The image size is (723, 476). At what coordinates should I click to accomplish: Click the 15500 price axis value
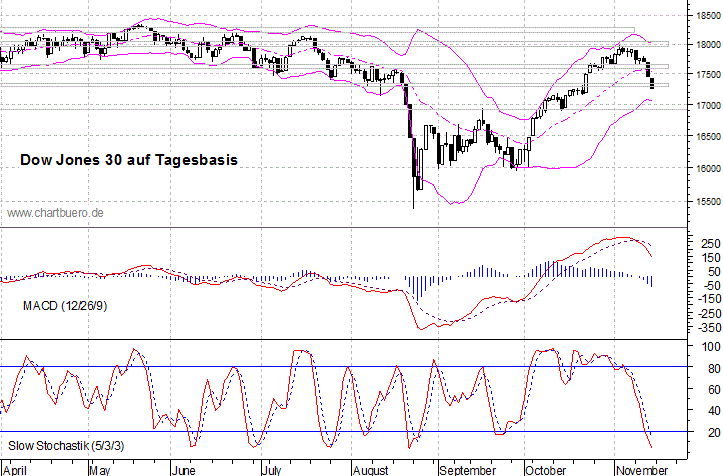pos(708,202)
